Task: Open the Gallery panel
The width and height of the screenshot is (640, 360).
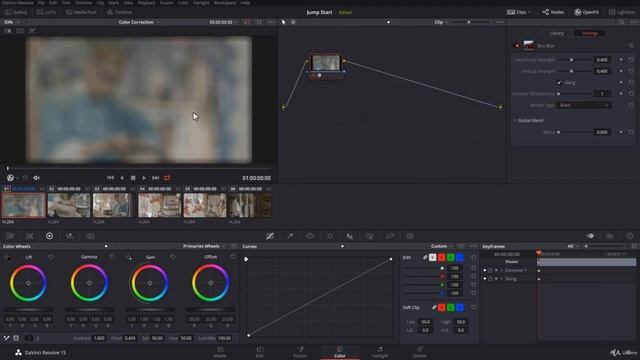Action: 16,12
